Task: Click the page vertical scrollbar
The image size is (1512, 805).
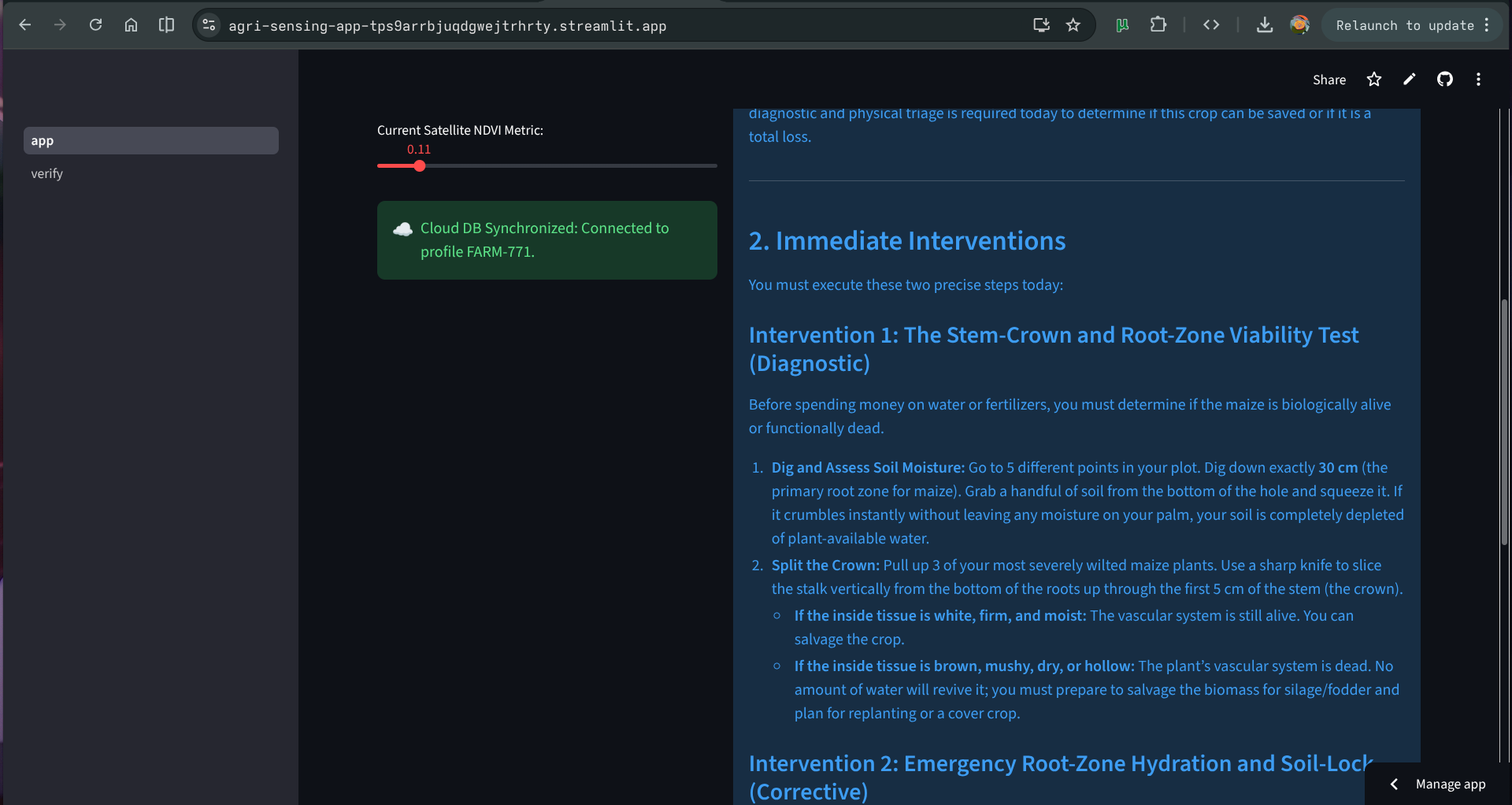Action: pos(1505,421)
